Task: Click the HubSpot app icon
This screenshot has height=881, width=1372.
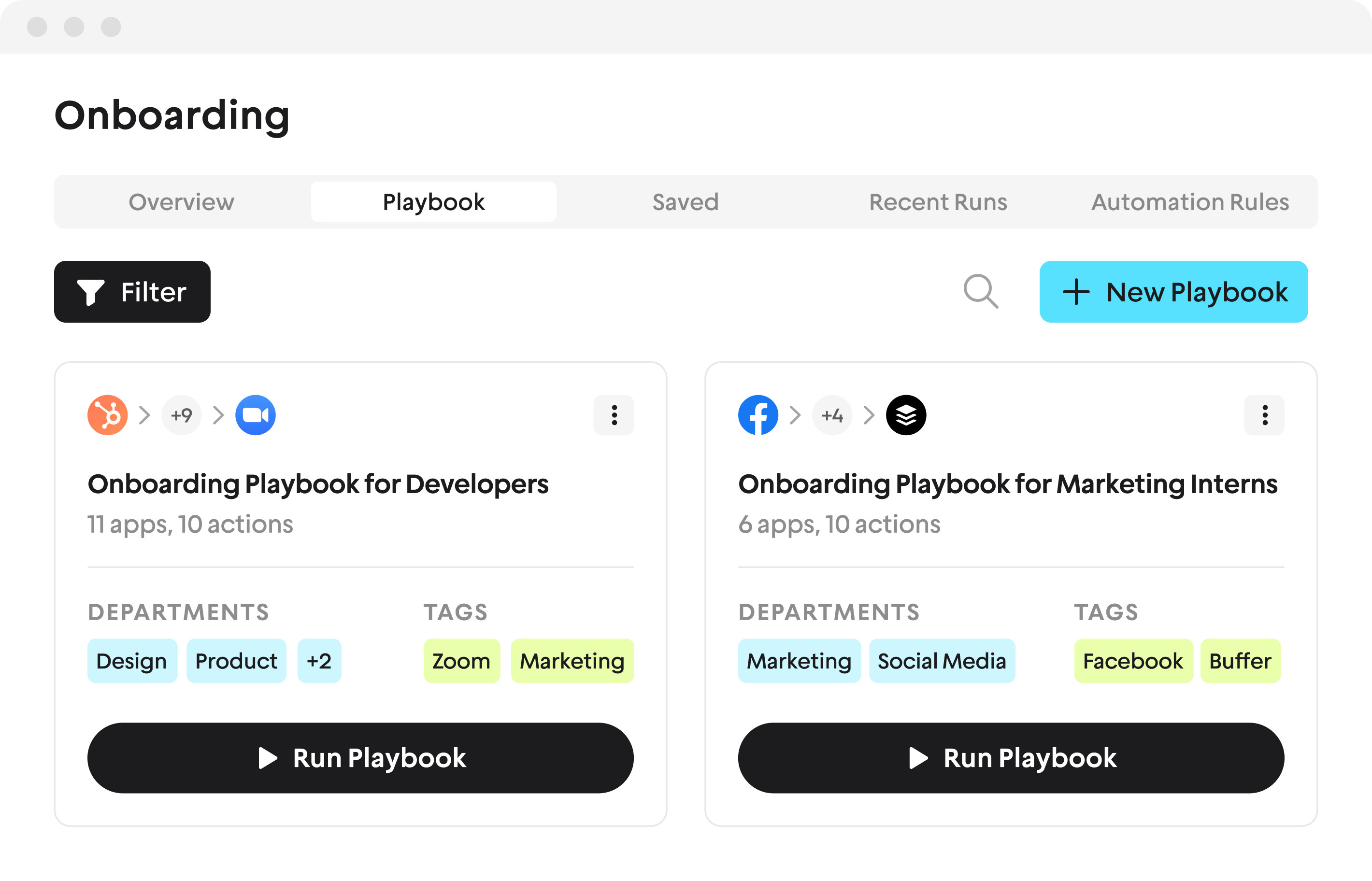Action: tap(108, 415)
